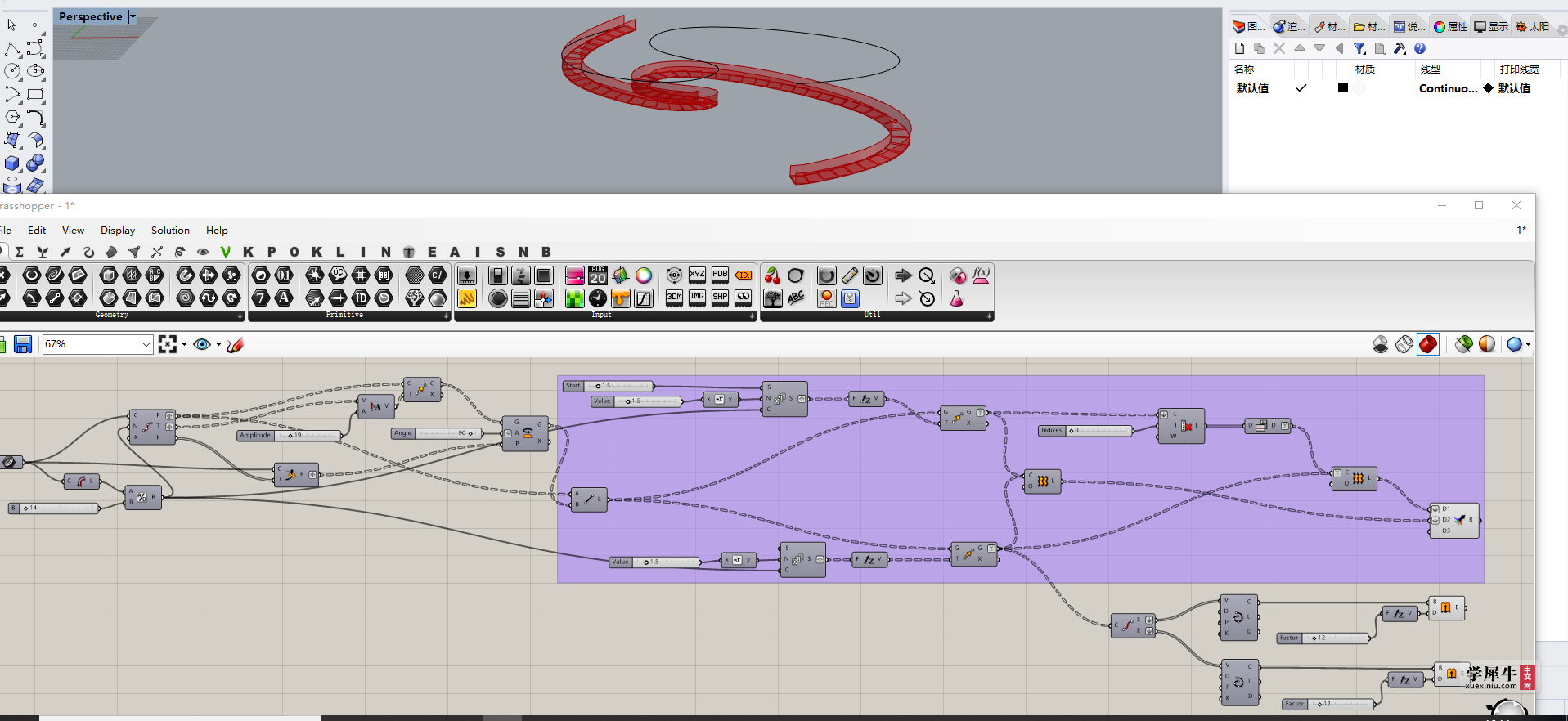Click the green V component tab
This screenshot has width=1568, height=721.
point(226,252)
